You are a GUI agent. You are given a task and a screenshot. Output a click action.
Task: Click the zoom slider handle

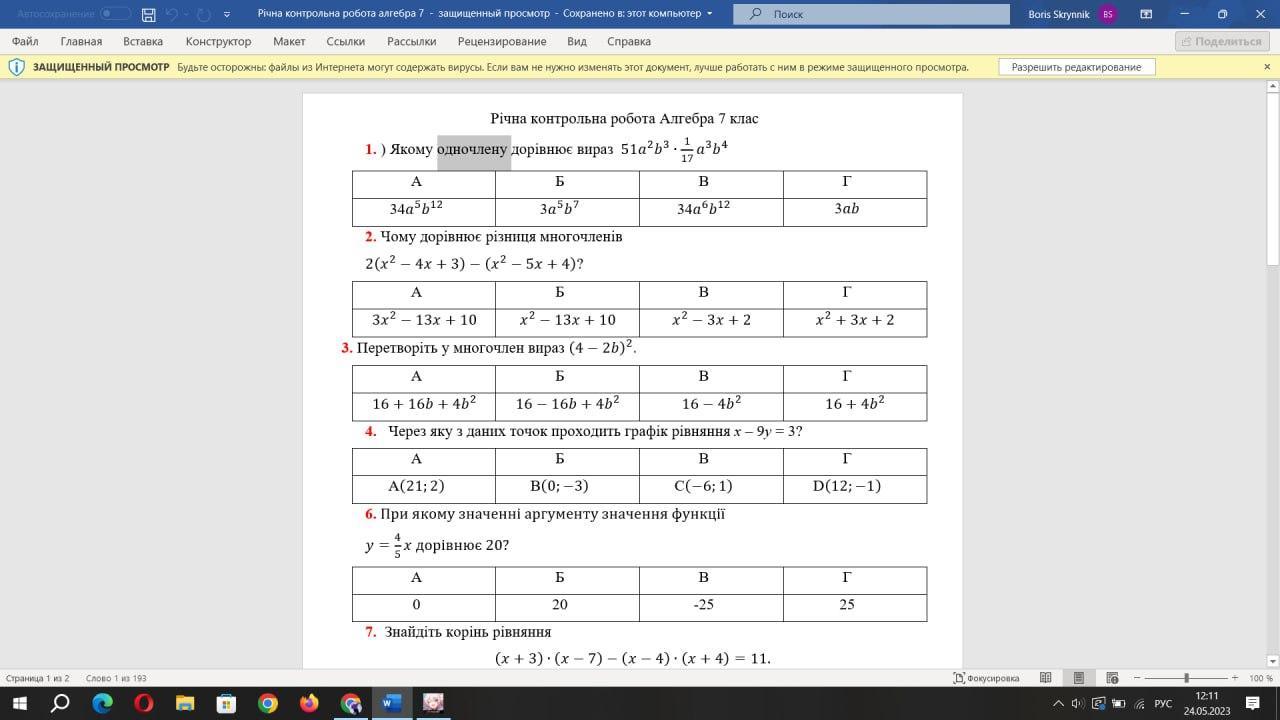tap(1186, 678)
